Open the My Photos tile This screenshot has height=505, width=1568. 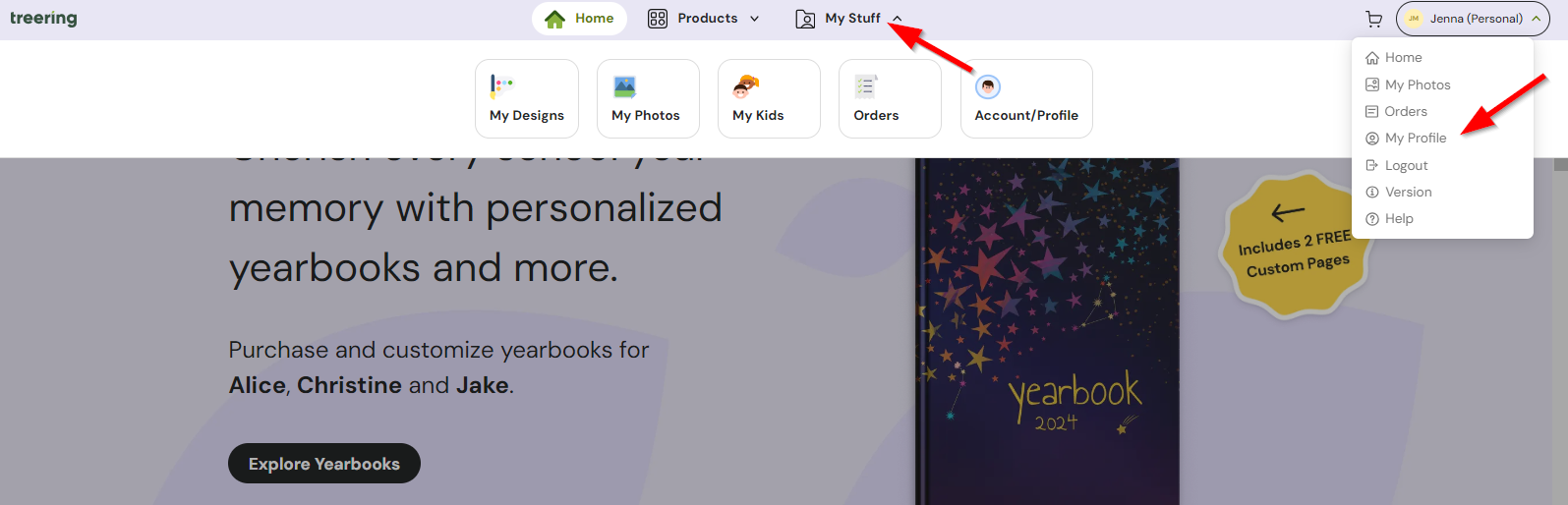(x=647, y=98)
